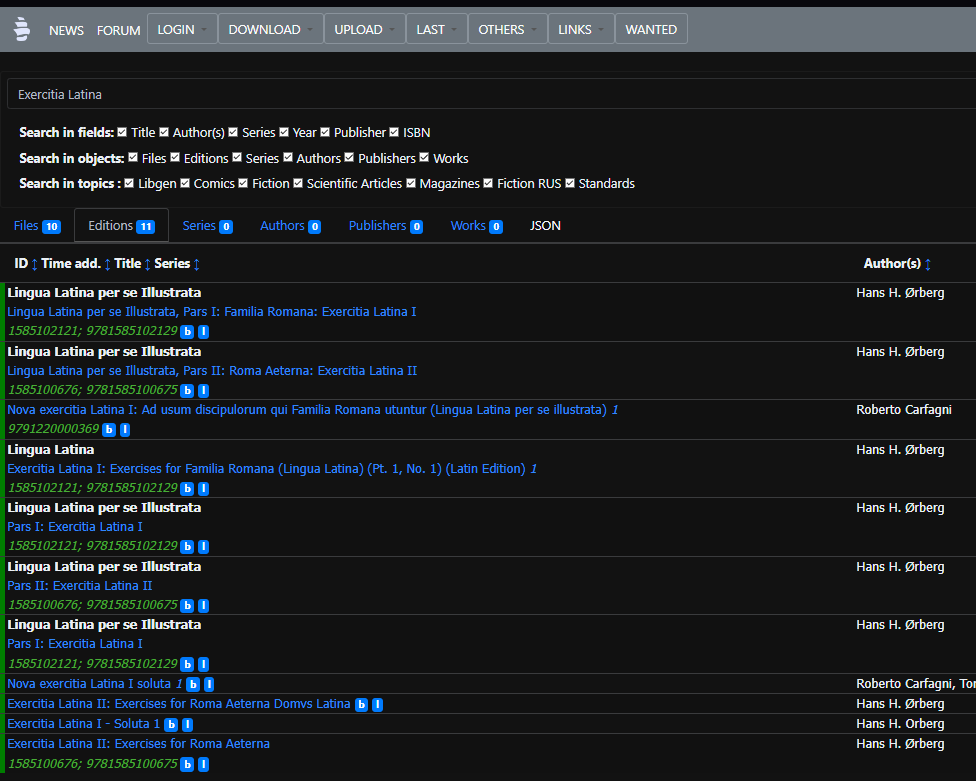The height and width of the screenshot is (781, 976).
Task: Click 'b' badge for Nova exercitia Latina I soluta
Action: pyautogui.click(x=194, y=685)
